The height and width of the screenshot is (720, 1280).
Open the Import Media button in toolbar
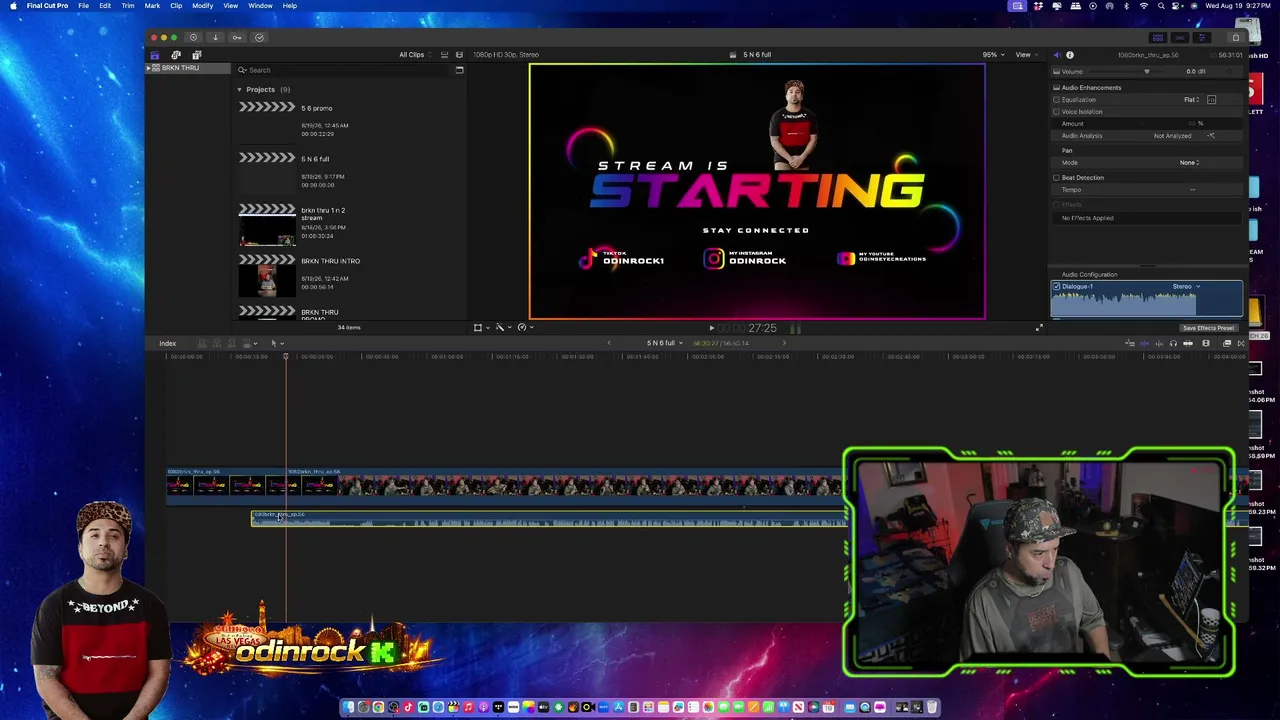pos(215,38)
